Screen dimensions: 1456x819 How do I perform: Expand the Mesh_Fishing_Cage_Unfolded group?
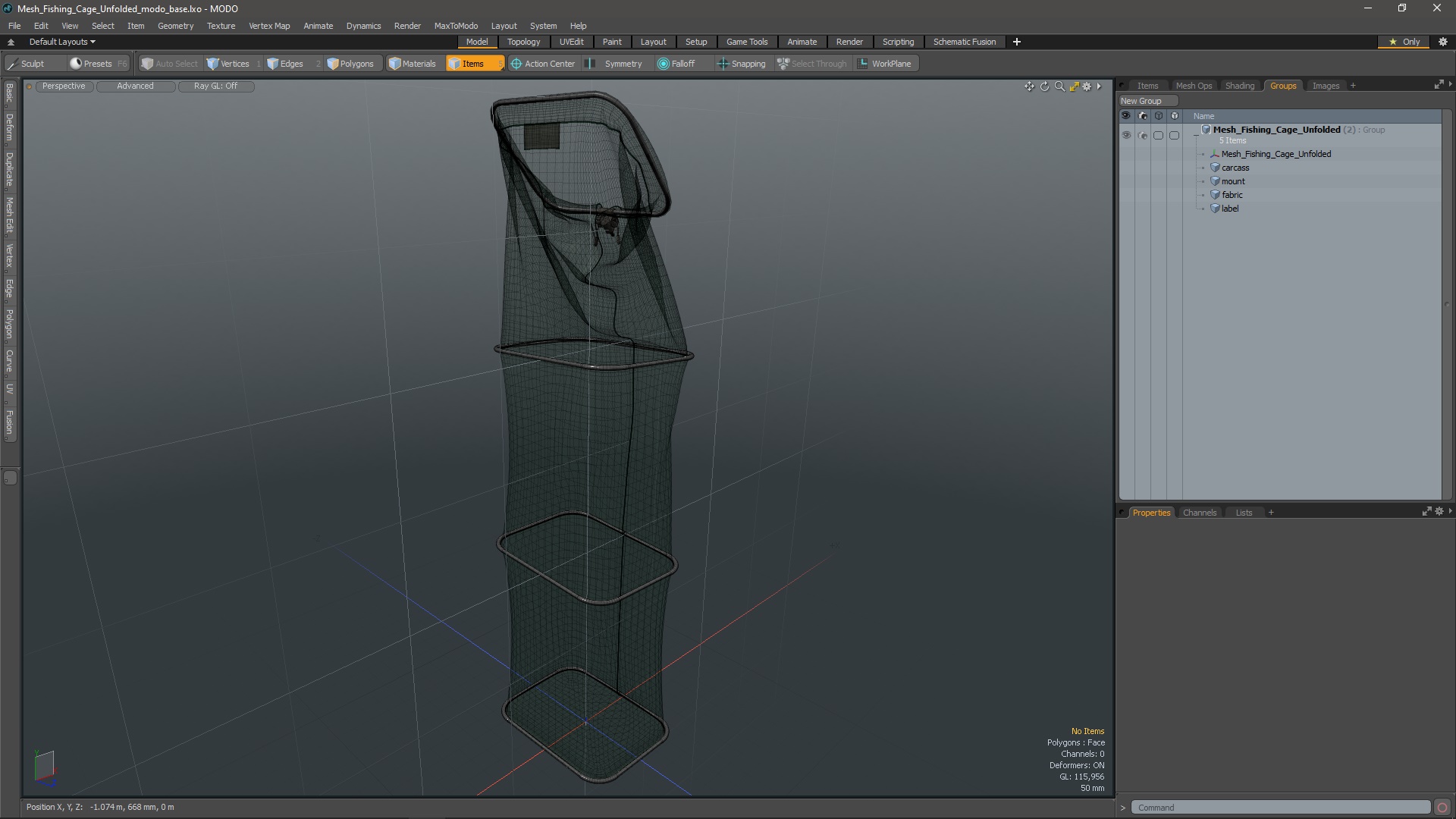1197,129
